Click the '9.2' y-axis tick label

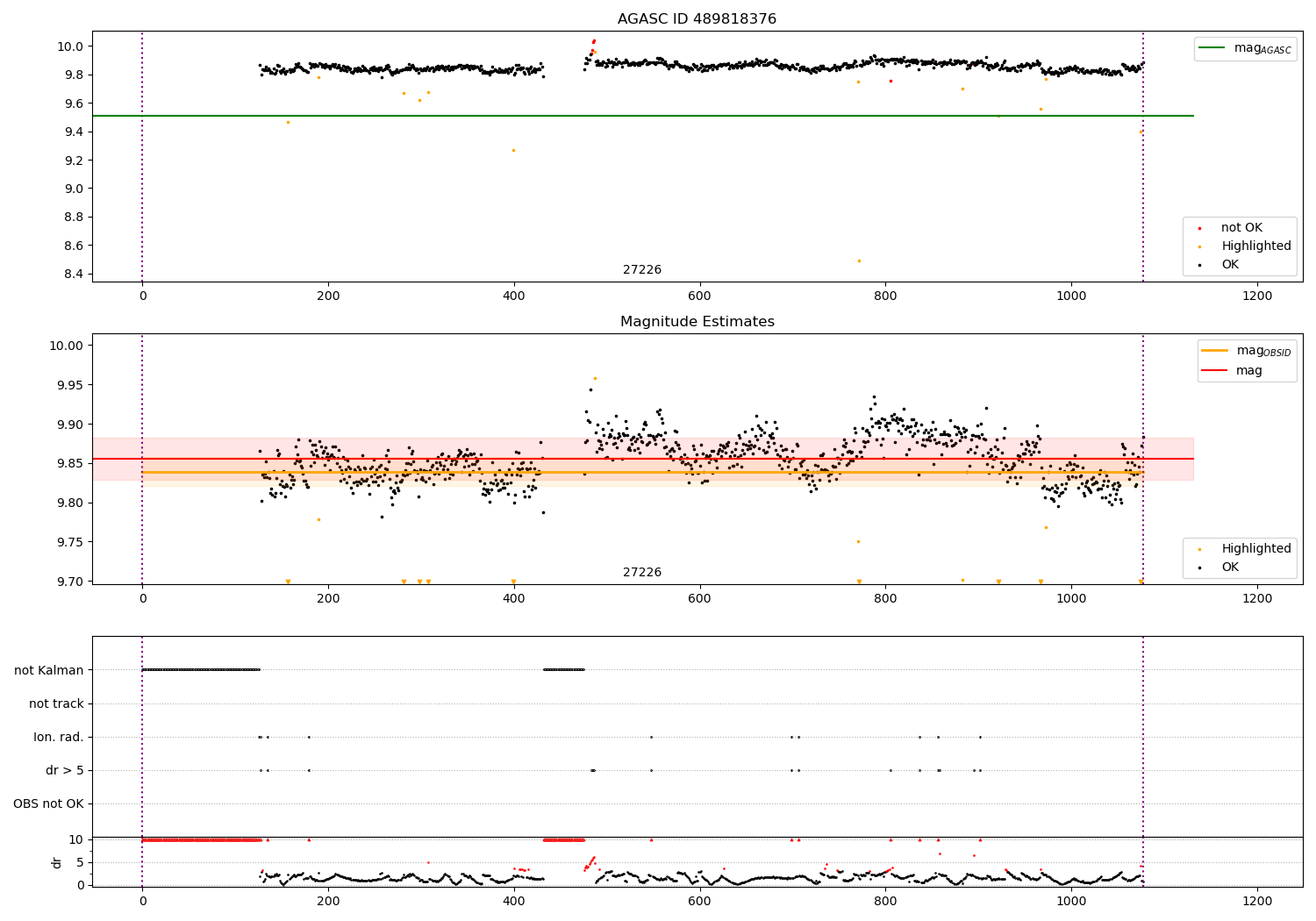tap(74, 161)
